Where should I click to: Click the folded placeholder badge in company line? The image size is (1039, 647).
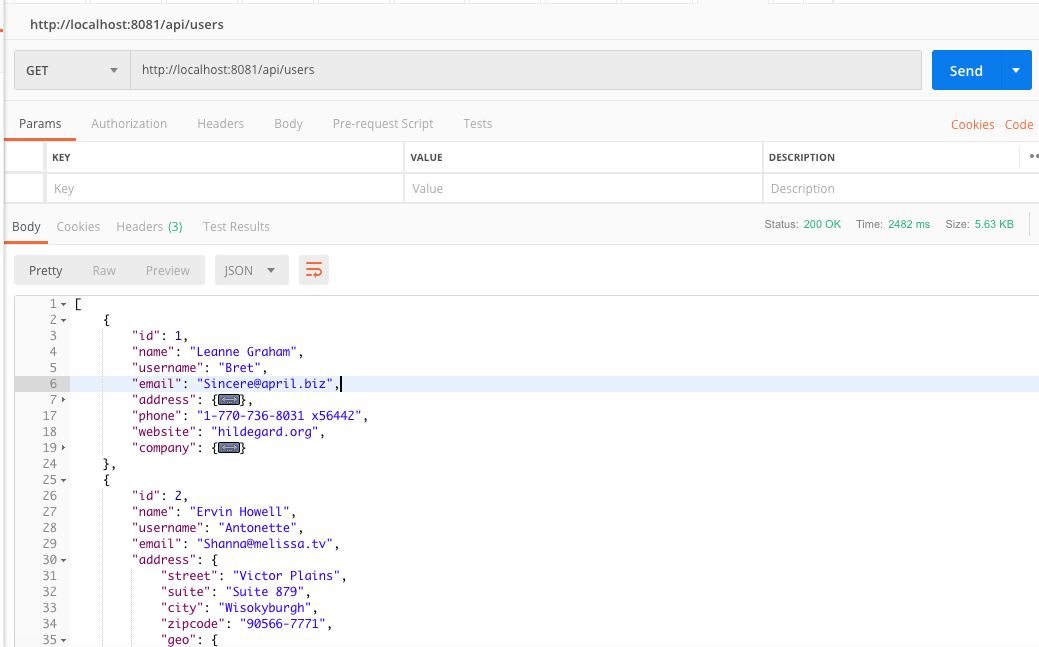(230, 448)
